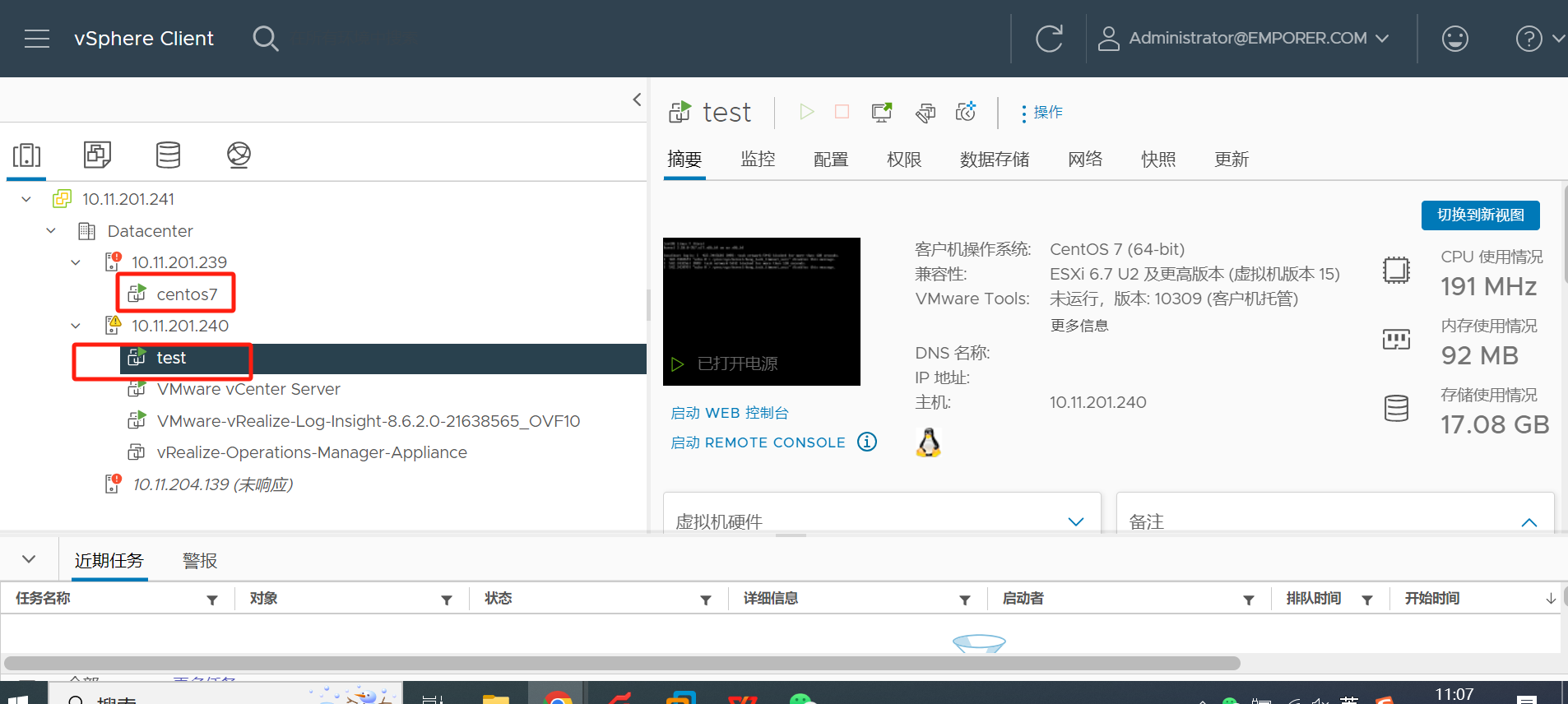This screenshot has width=1568, height=704.
Task: Select VMware-vRealize-Log-Insight VM
Action: tap(369, 421)
